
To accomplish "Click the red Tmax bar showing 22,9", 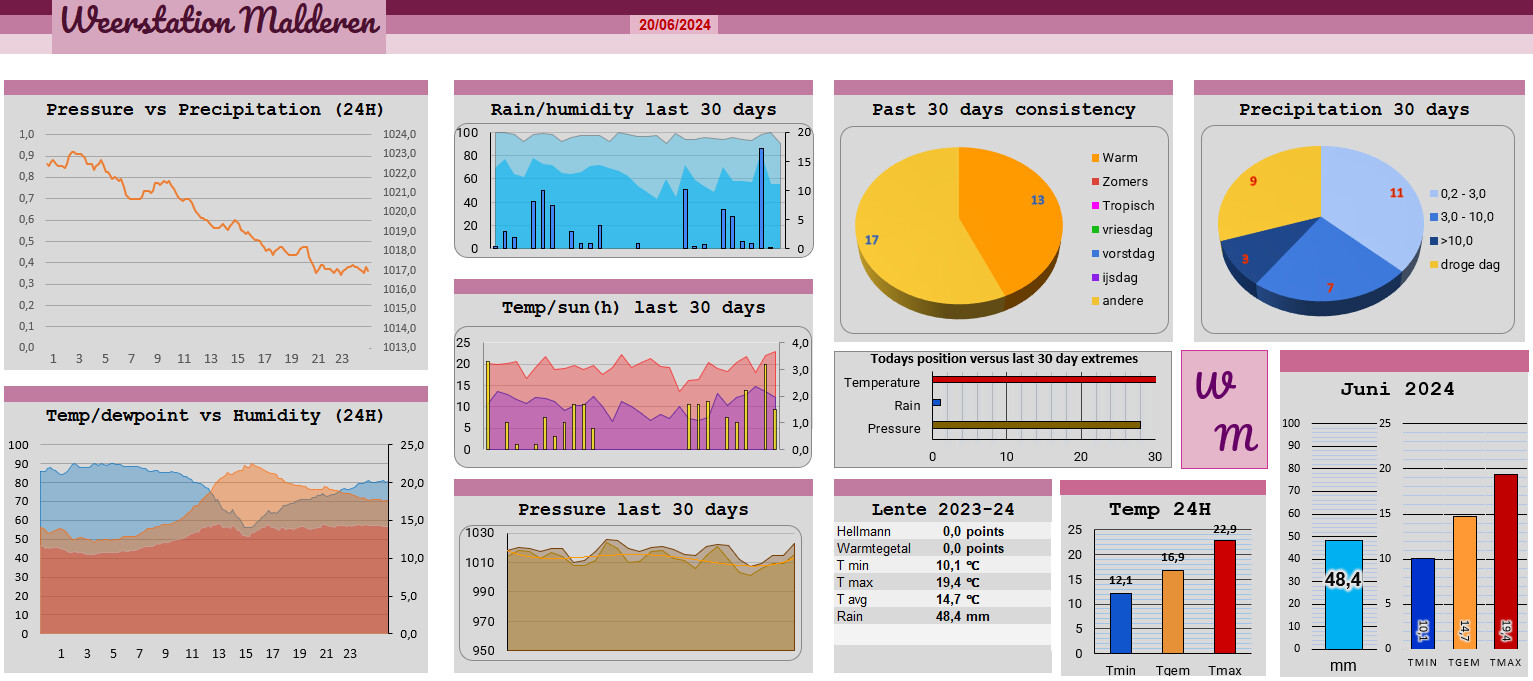I will 1225,596.
